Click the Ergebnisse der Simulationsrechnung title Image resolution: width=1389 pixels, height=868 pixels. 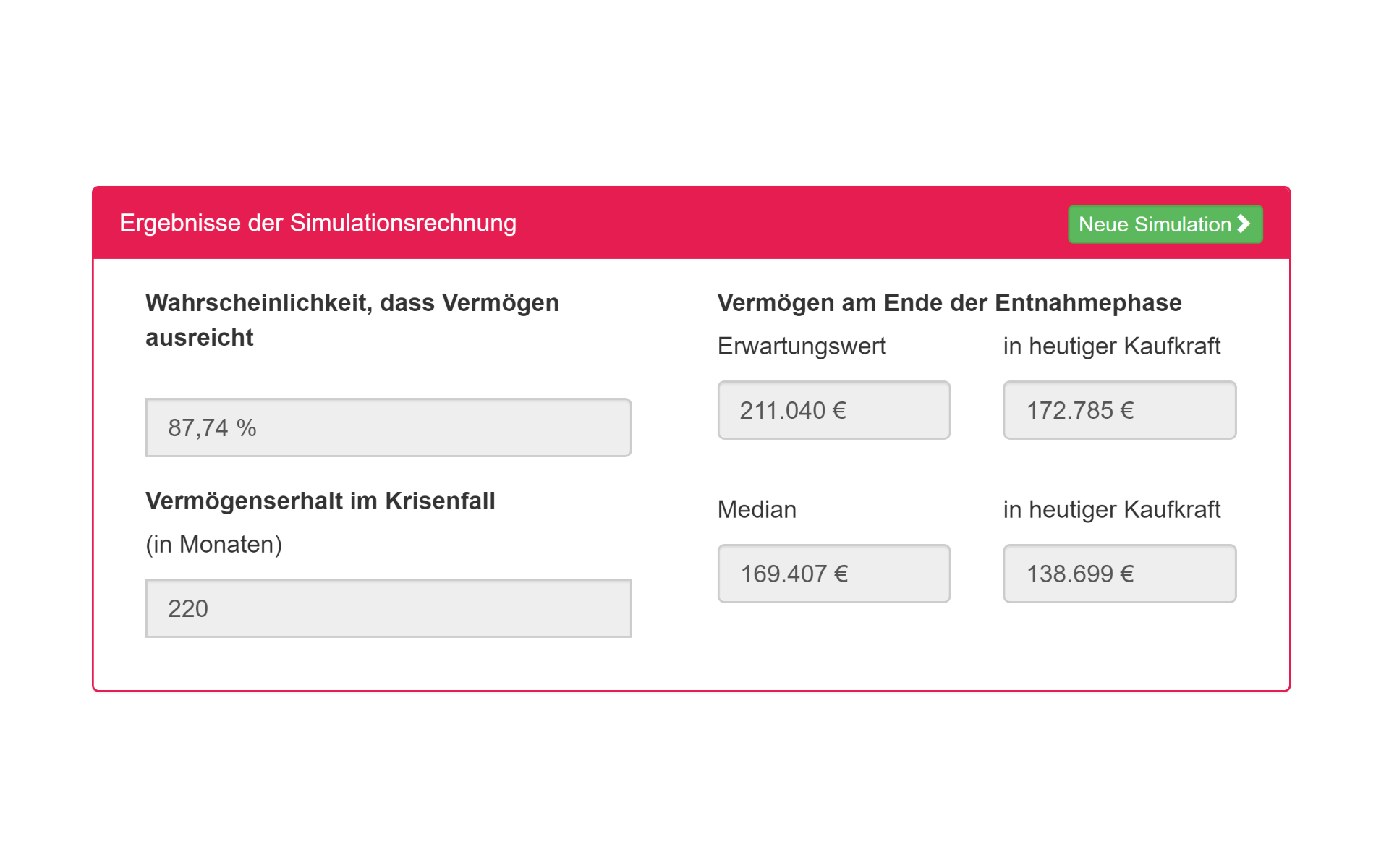[318, 223]
